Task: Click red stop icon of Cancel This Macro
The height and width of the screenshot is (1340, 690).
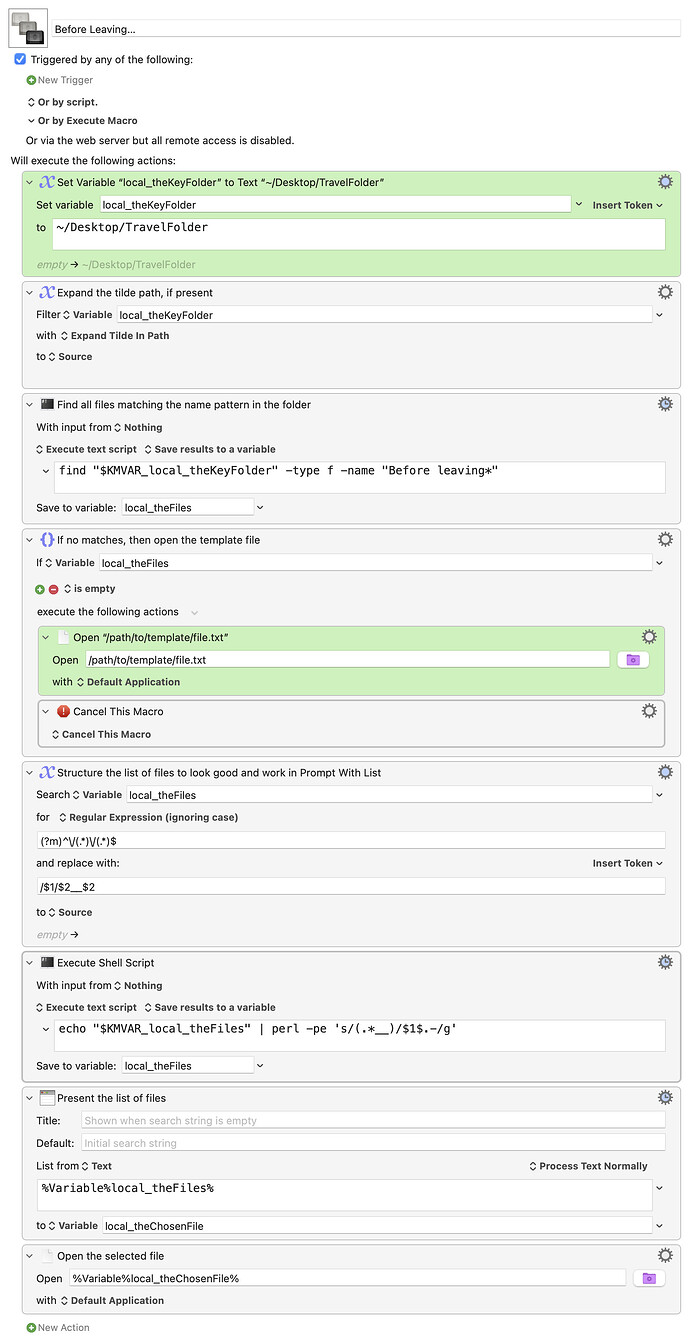Action: tap(63, 711)
